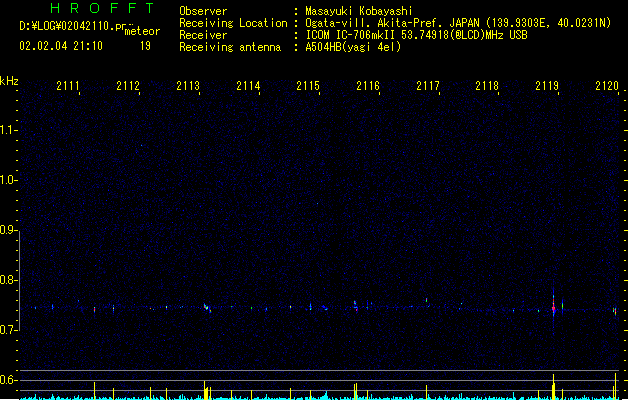629x400 pixels.
Task: Select the A504HB(yagi 4el) antenna text
Action: click(353, 47)
